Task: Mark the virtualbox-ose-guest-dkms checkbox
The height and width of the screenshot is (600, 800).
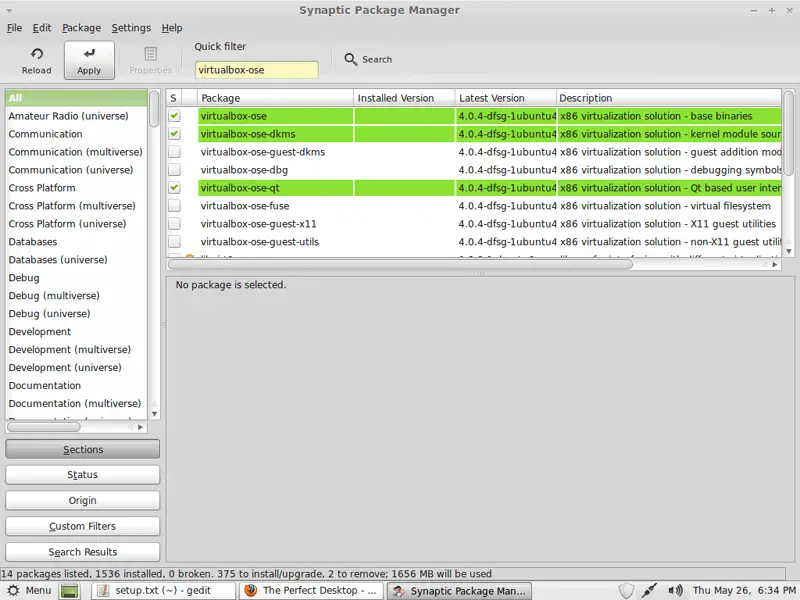Action: coord(174,152)
